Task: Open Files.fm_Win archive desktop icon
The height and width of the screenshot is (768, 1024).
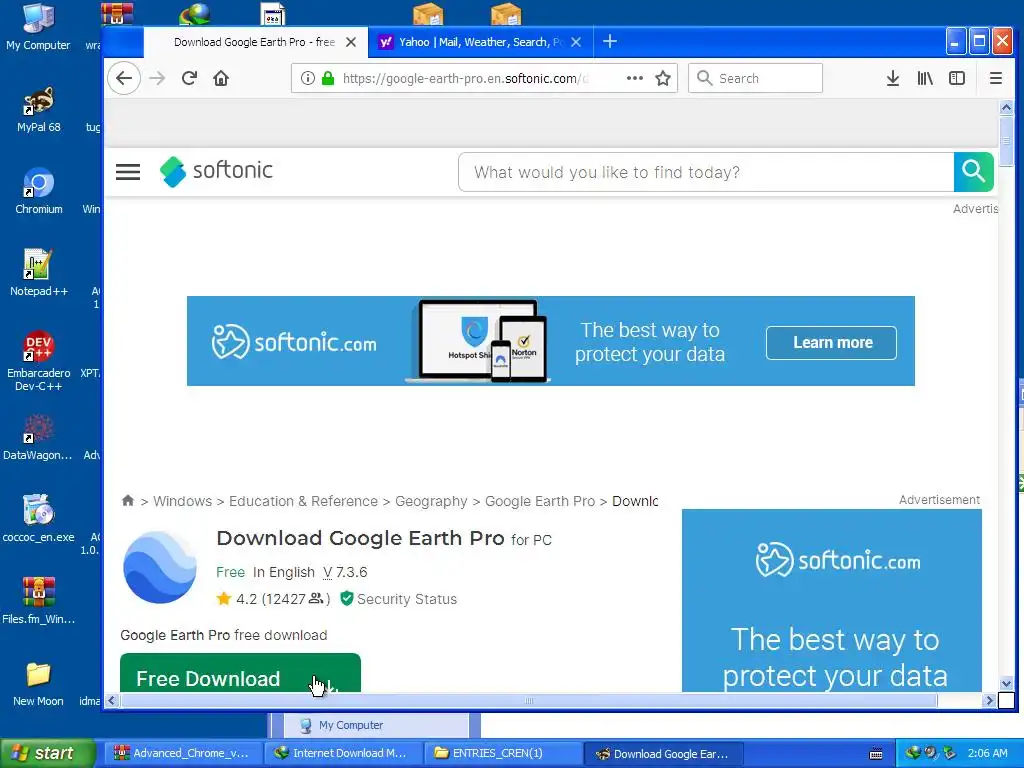Action: pos(39,601)
